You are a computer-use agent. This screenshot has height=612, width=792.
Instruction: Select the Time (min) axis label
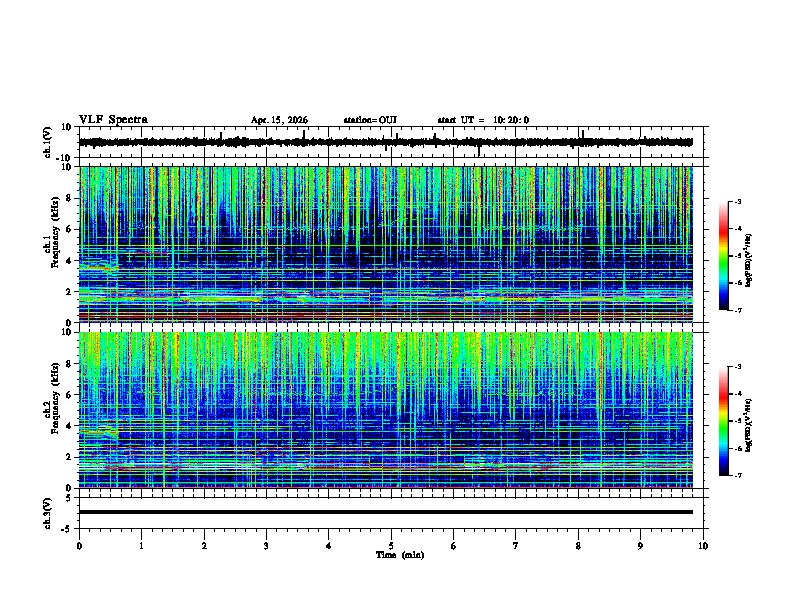pos(400,555)
